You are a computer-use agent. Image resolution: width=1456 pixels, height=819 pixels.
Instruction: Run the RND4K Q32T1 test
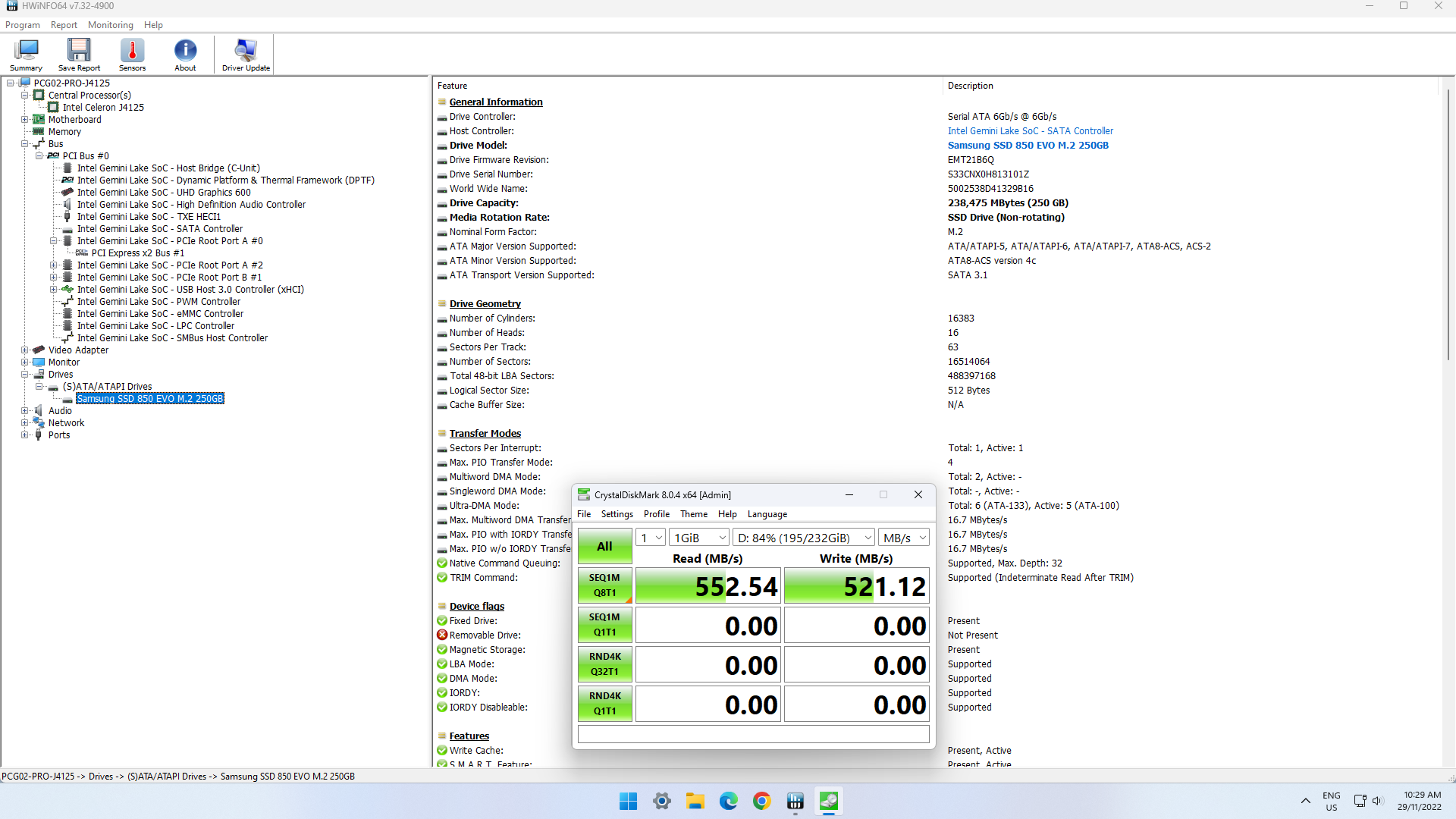pos(604,664)
